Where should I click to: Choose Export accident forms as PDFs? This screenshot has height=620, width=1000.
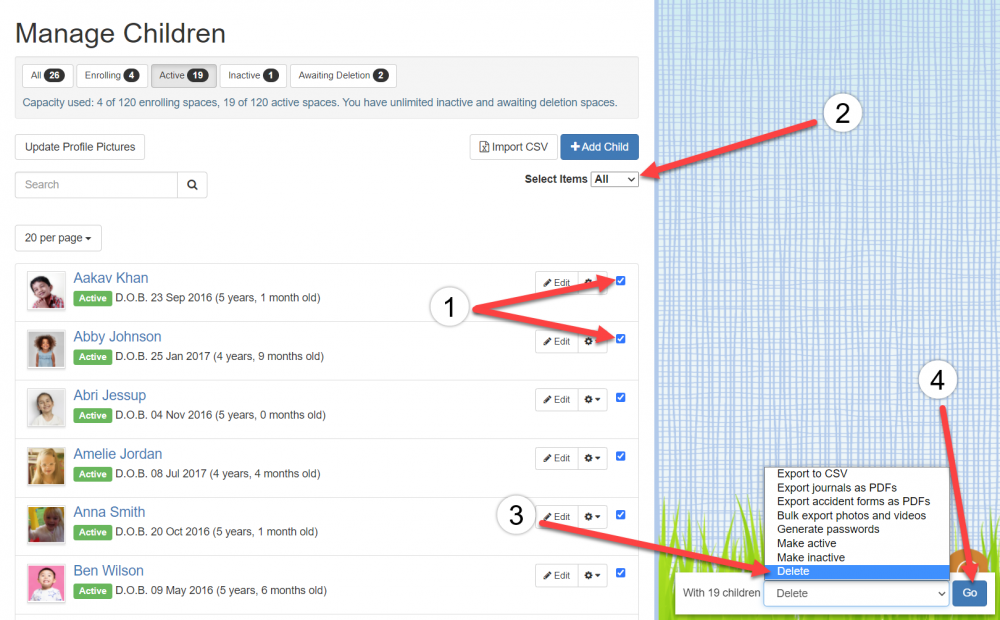[857, 501]
